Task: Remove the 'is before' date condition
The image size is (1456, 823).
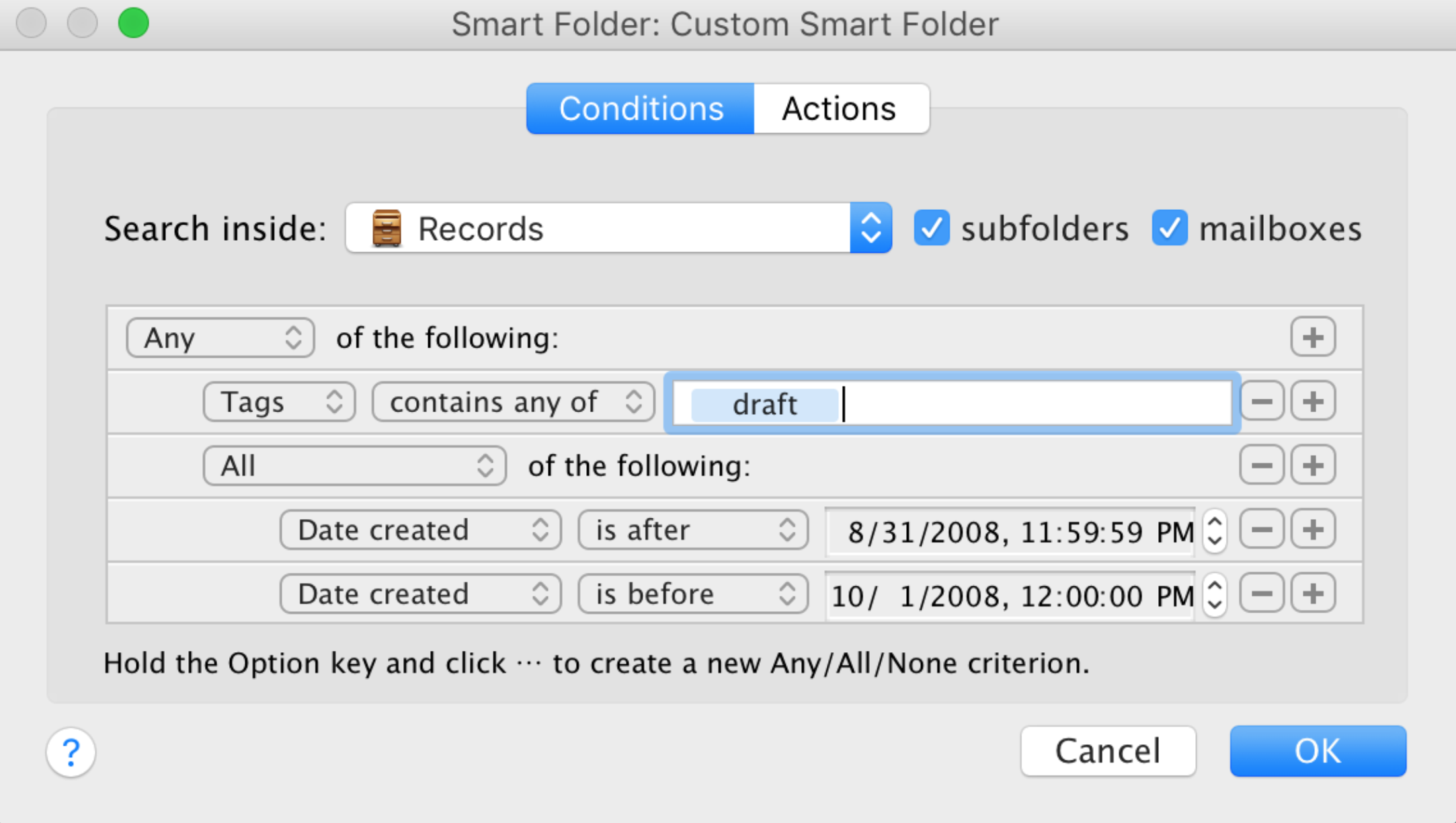Action: tap(1262, 593)
